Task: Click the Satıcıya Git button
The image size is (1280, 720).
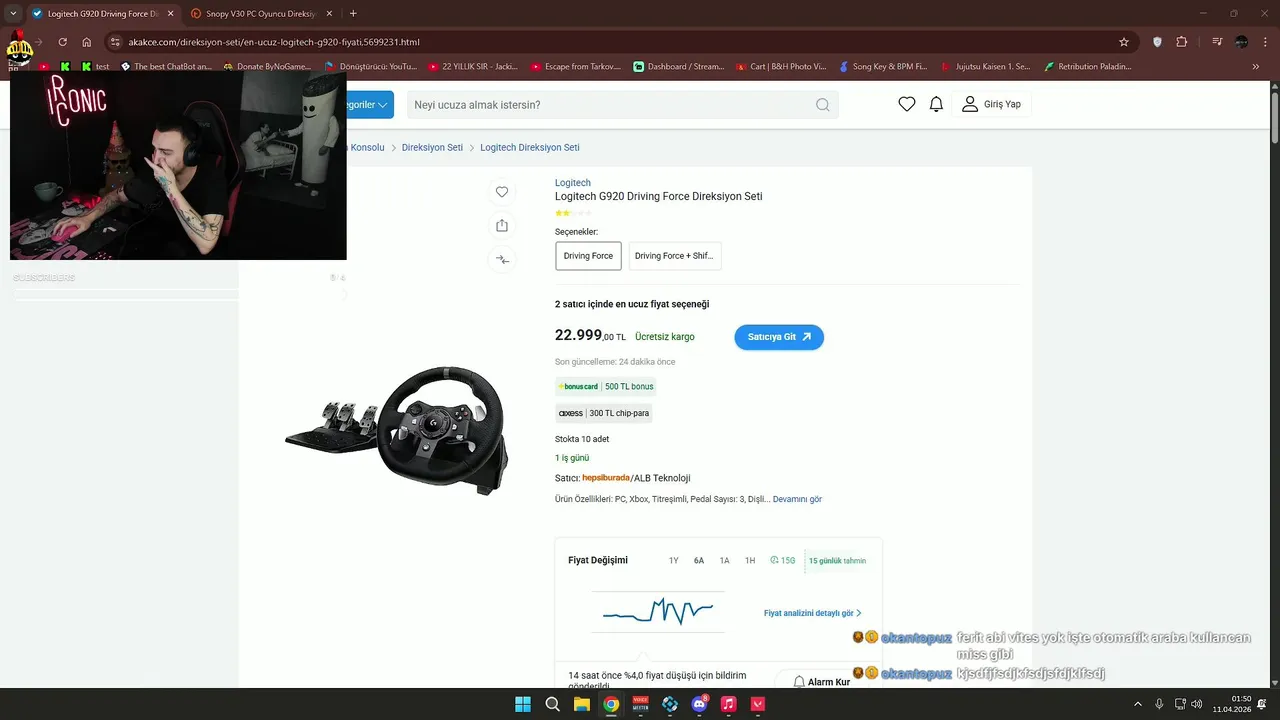Action: 779,337
